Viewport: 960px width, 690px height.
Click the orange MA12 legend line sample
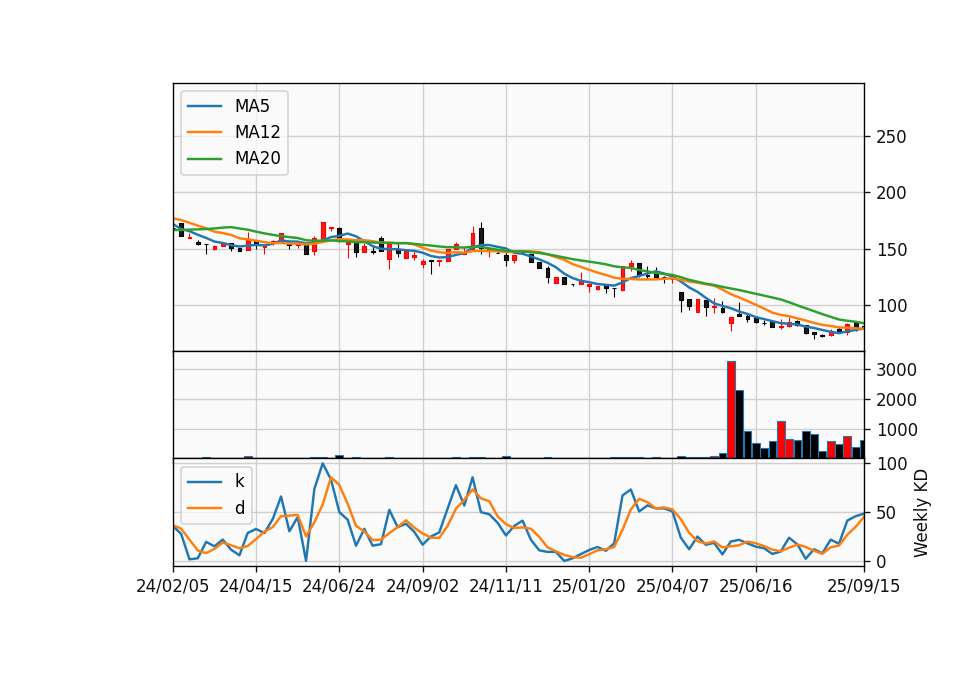click(x=204, y=132)
